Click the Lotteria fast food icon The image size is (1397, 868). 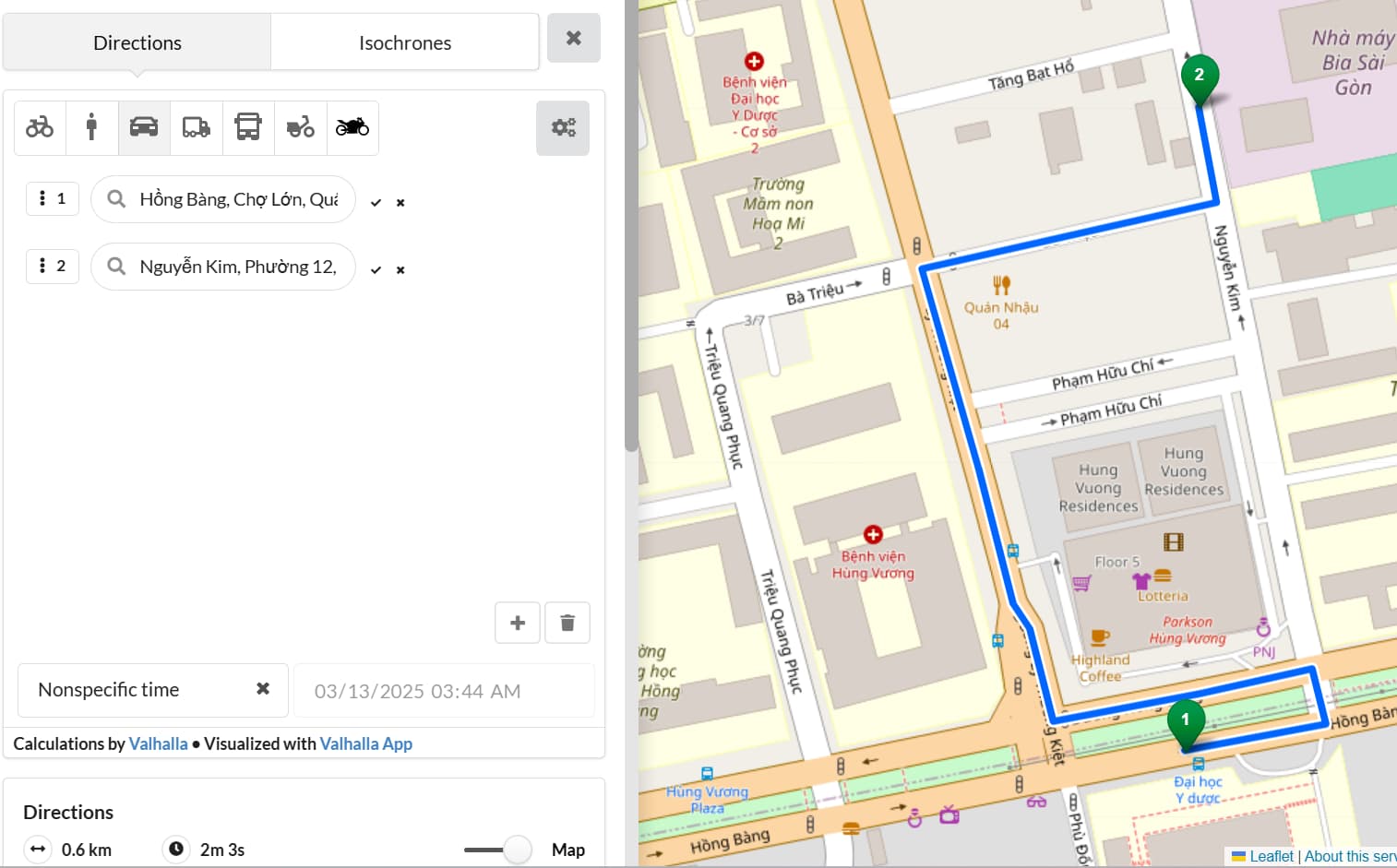coord(1163,575)
